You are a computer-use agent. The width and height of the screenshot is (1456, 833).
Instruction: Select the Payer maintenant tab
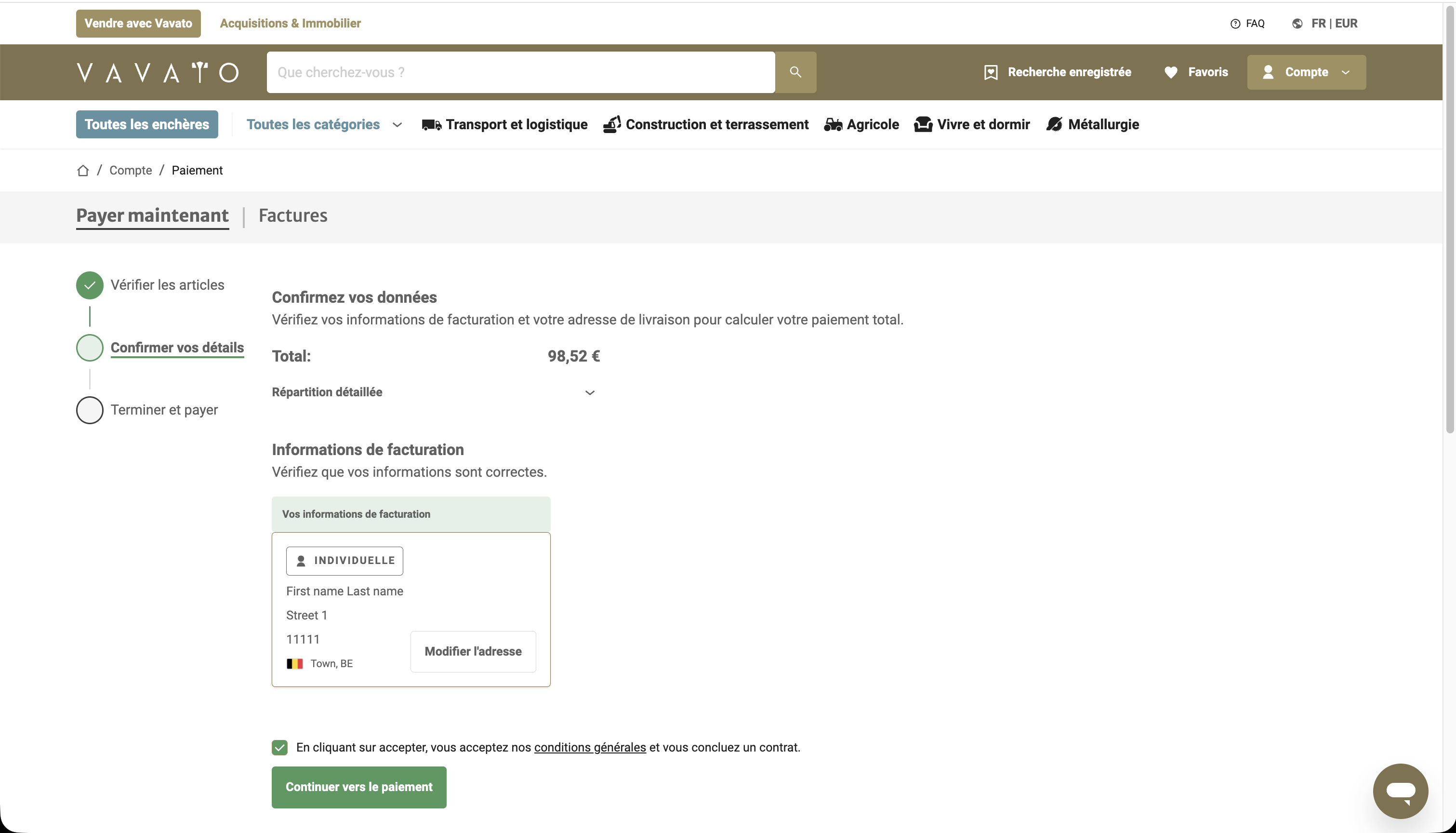[x=152, y=215]
